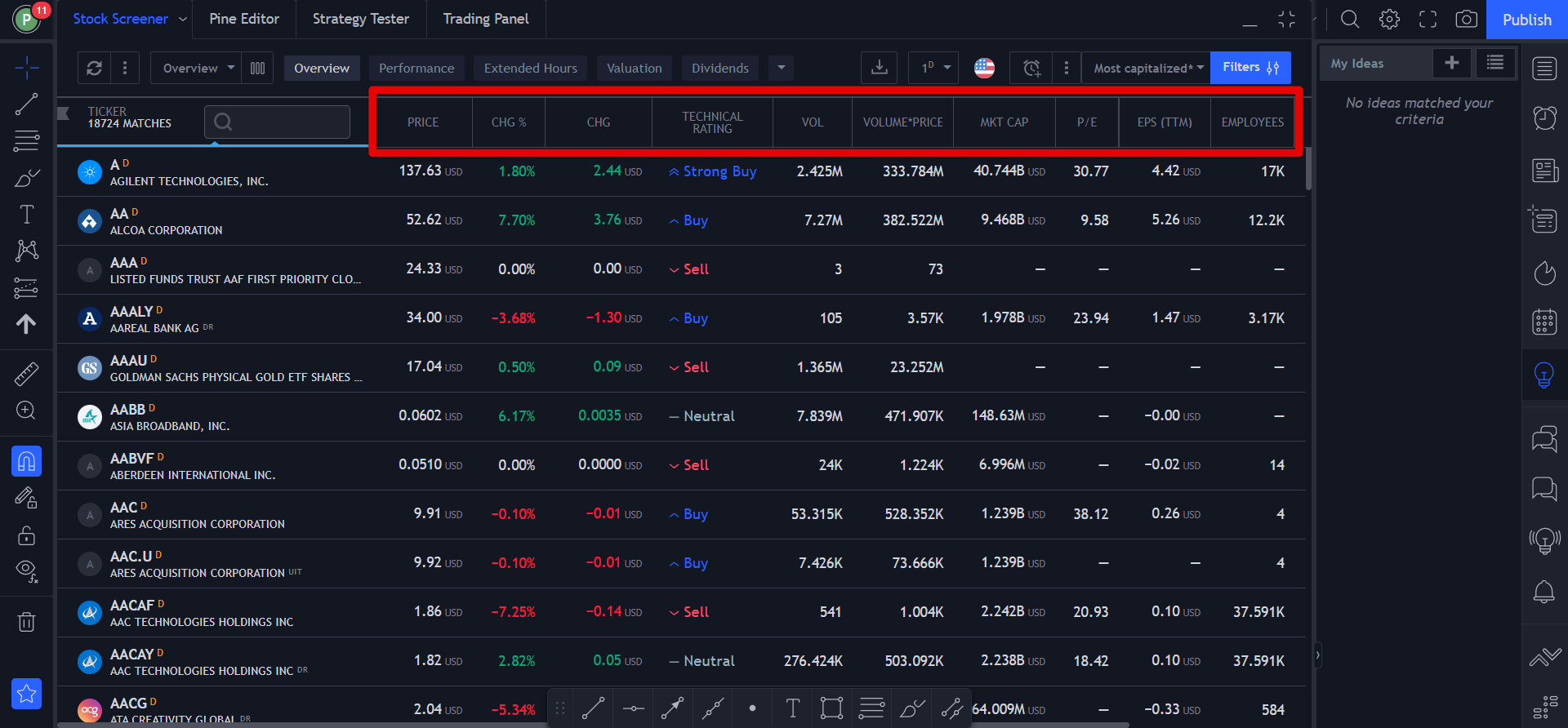Sort by the MKT CAP column header

[x=1004, y=122]
